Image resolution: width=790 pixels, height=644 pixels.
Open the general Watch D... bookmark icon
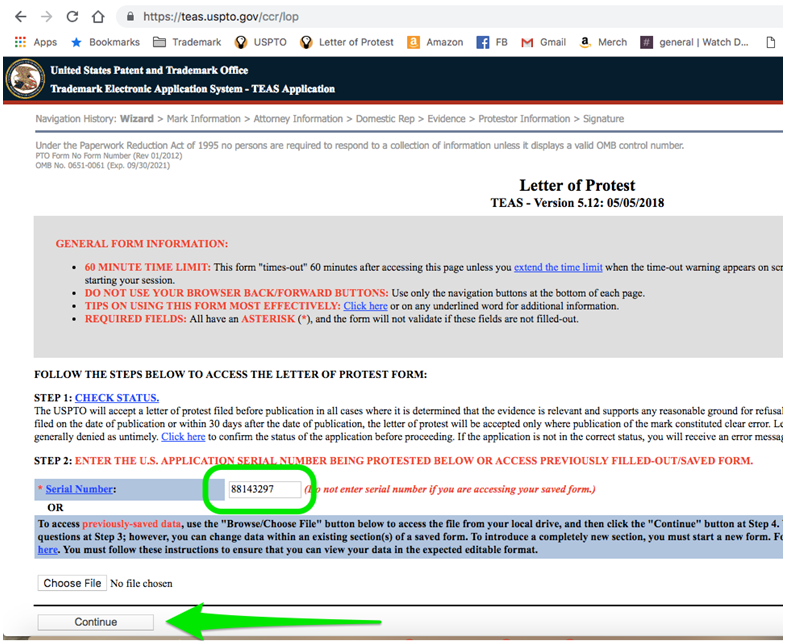(646, 42)
